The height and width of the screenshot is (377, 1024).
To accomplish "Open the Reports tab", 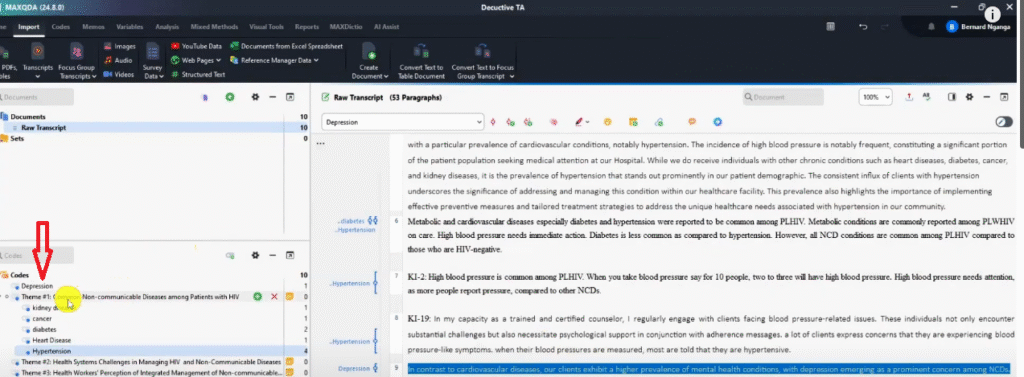I will click(x=307, y=27).
